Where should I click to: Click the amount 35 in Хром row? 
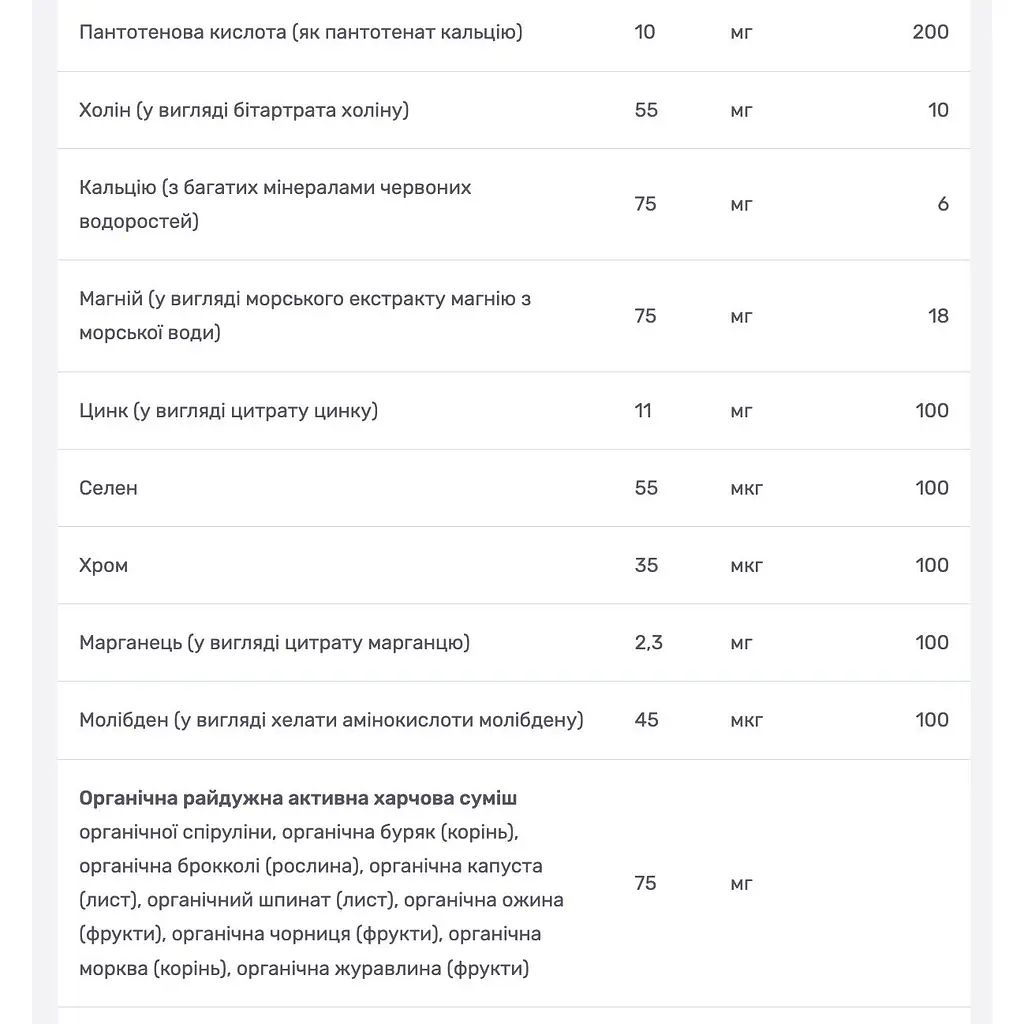pos(646,566)
